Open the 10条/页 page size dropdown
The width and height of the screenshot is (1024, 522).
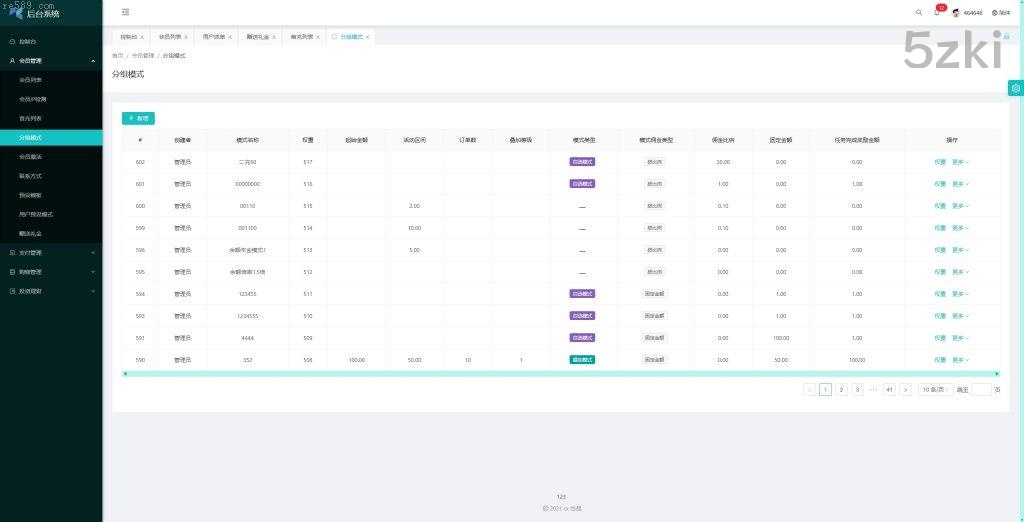pyautogui.click(x=934, y=390)
